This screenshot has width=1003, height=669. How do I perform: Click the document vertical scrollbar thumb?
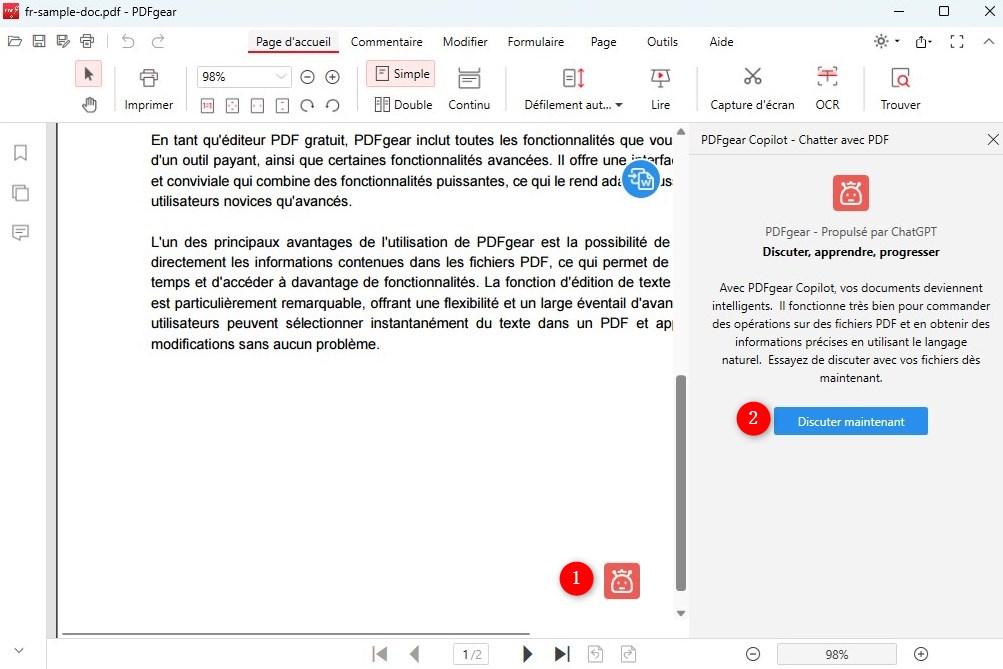(x=681, y=483)
